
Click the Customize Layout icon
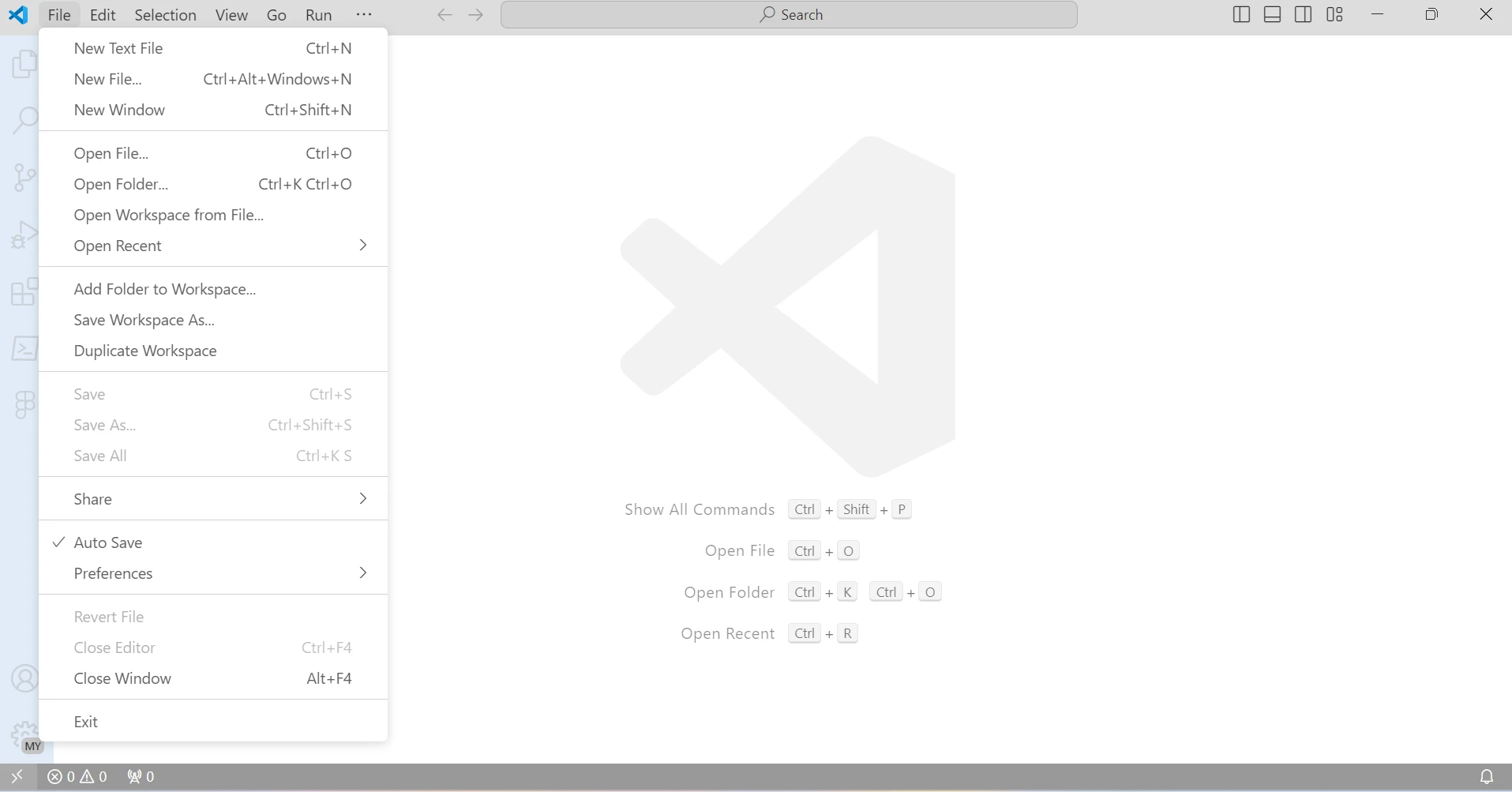[x=1334, y=15]
